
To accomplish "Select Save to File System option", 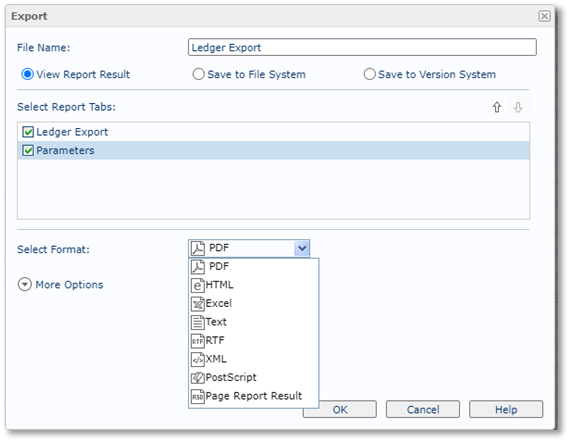I will pyautogui.click(x=198, y=74).
